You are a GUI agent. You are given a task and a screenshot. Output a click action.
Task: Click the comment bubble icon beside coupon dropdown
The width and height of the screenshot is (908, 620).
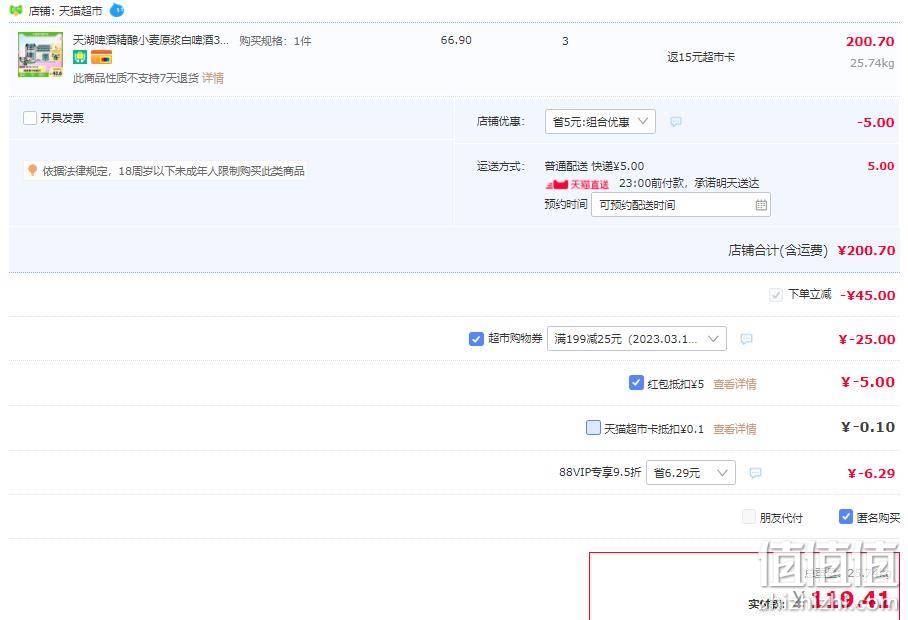746,339
